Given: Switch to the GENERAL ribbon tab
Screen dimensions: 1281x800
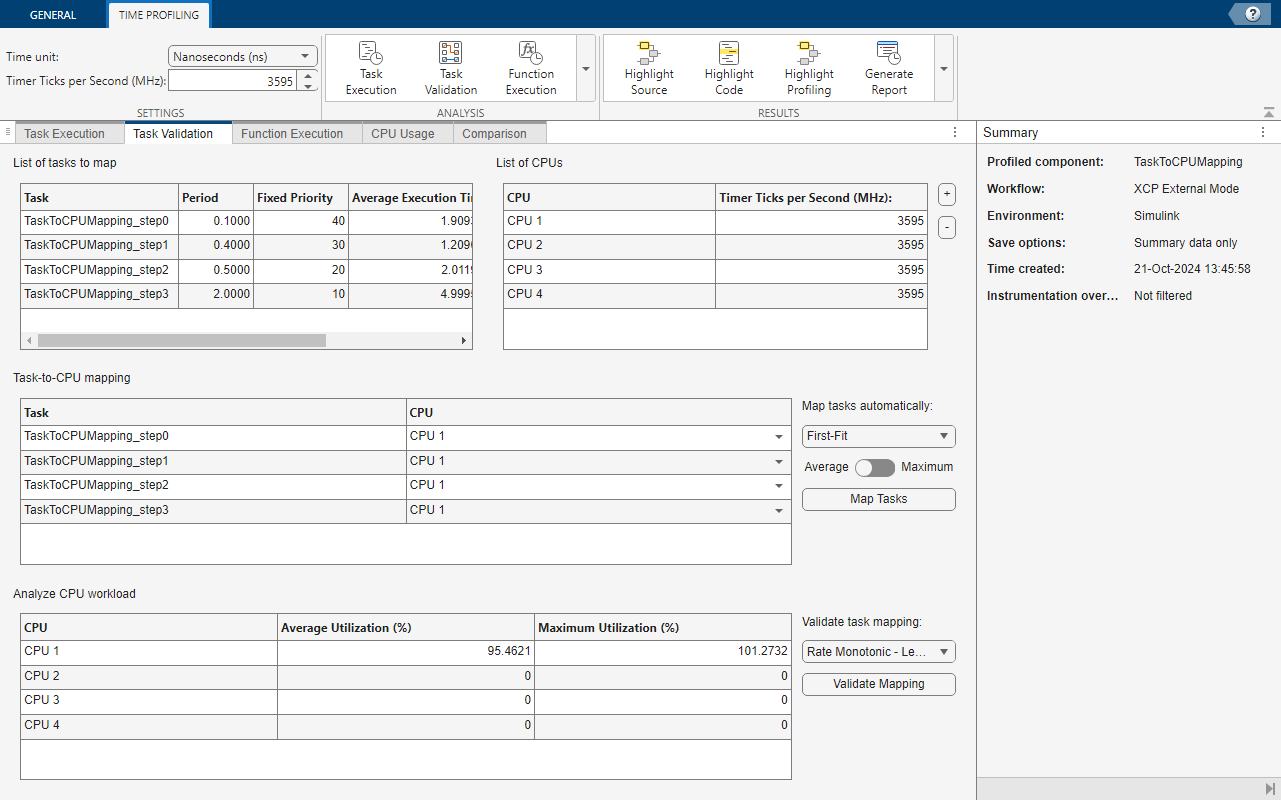Looking at the screenshot, I should [x=53, y=15].
